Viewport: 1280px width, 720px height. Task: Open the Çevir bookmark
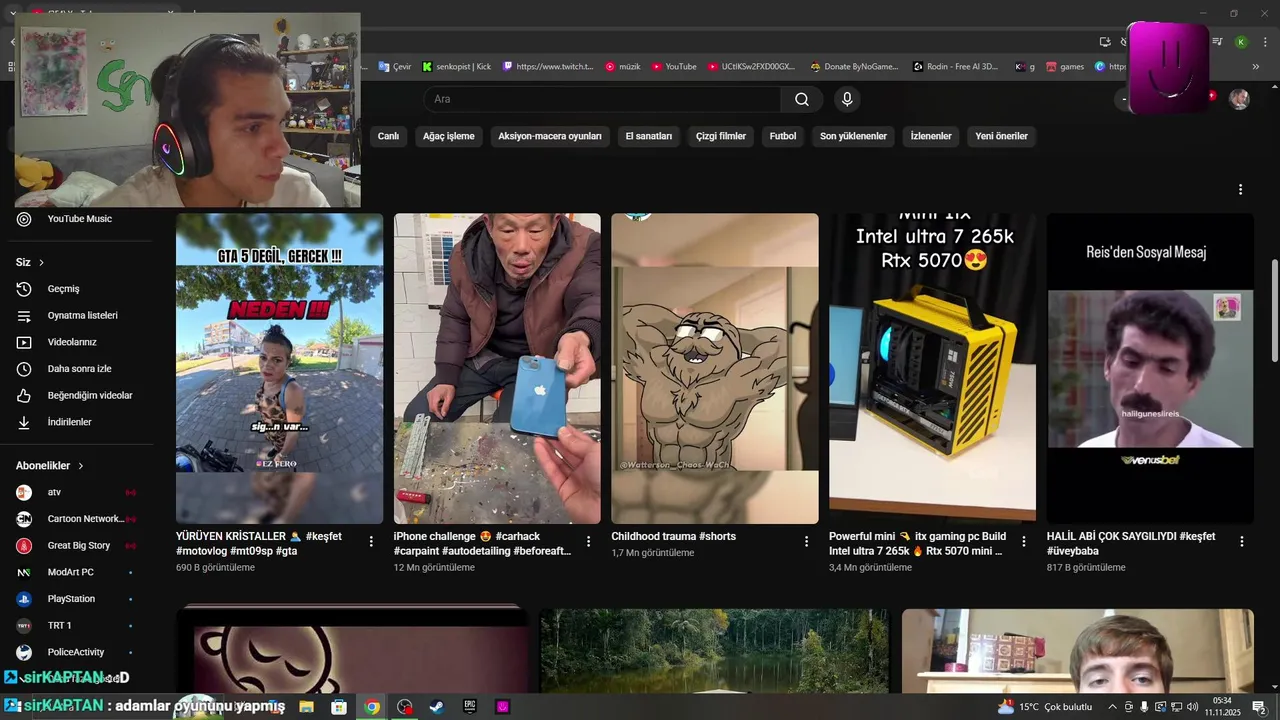pyautogui.click(x=395, y=67)
